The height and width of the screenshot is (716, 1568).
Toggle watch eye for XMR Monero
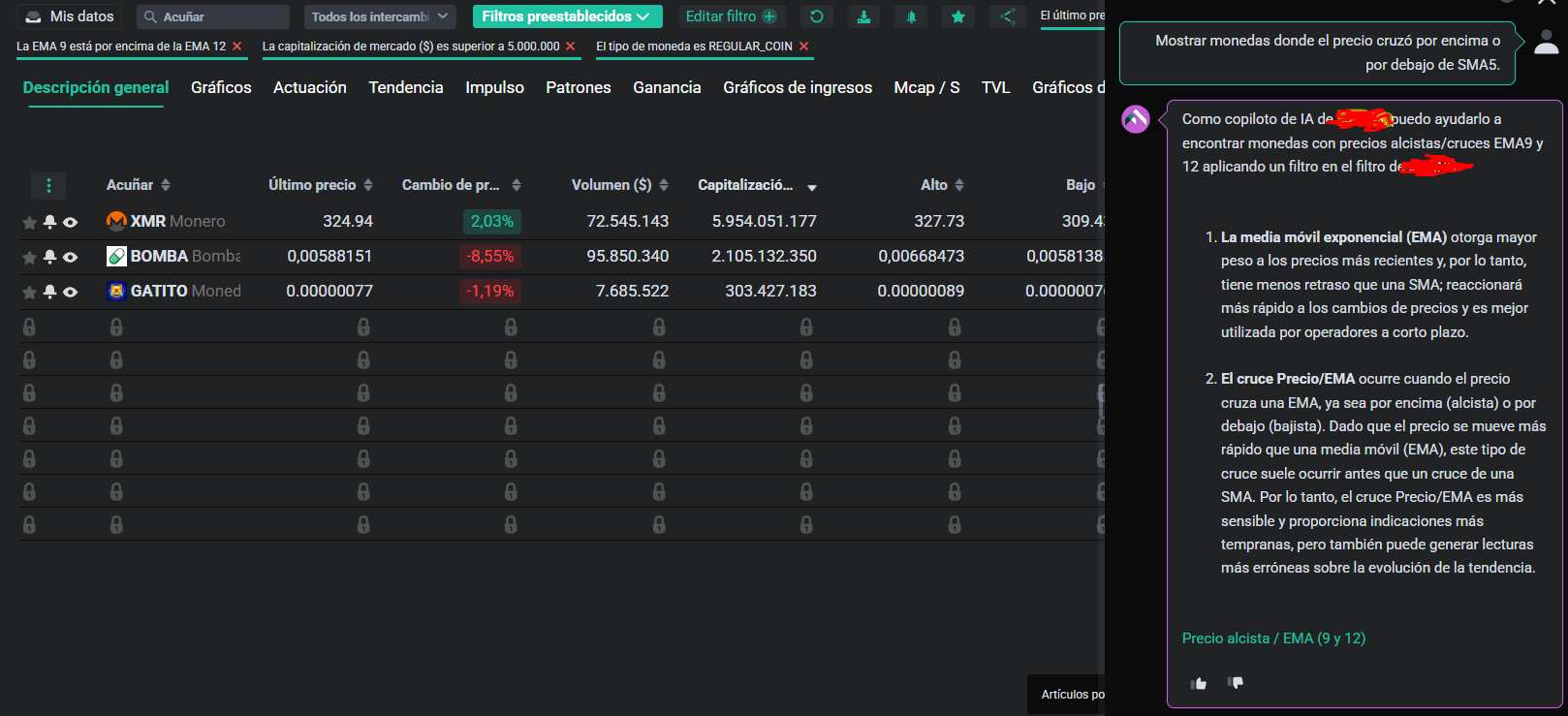70,222
